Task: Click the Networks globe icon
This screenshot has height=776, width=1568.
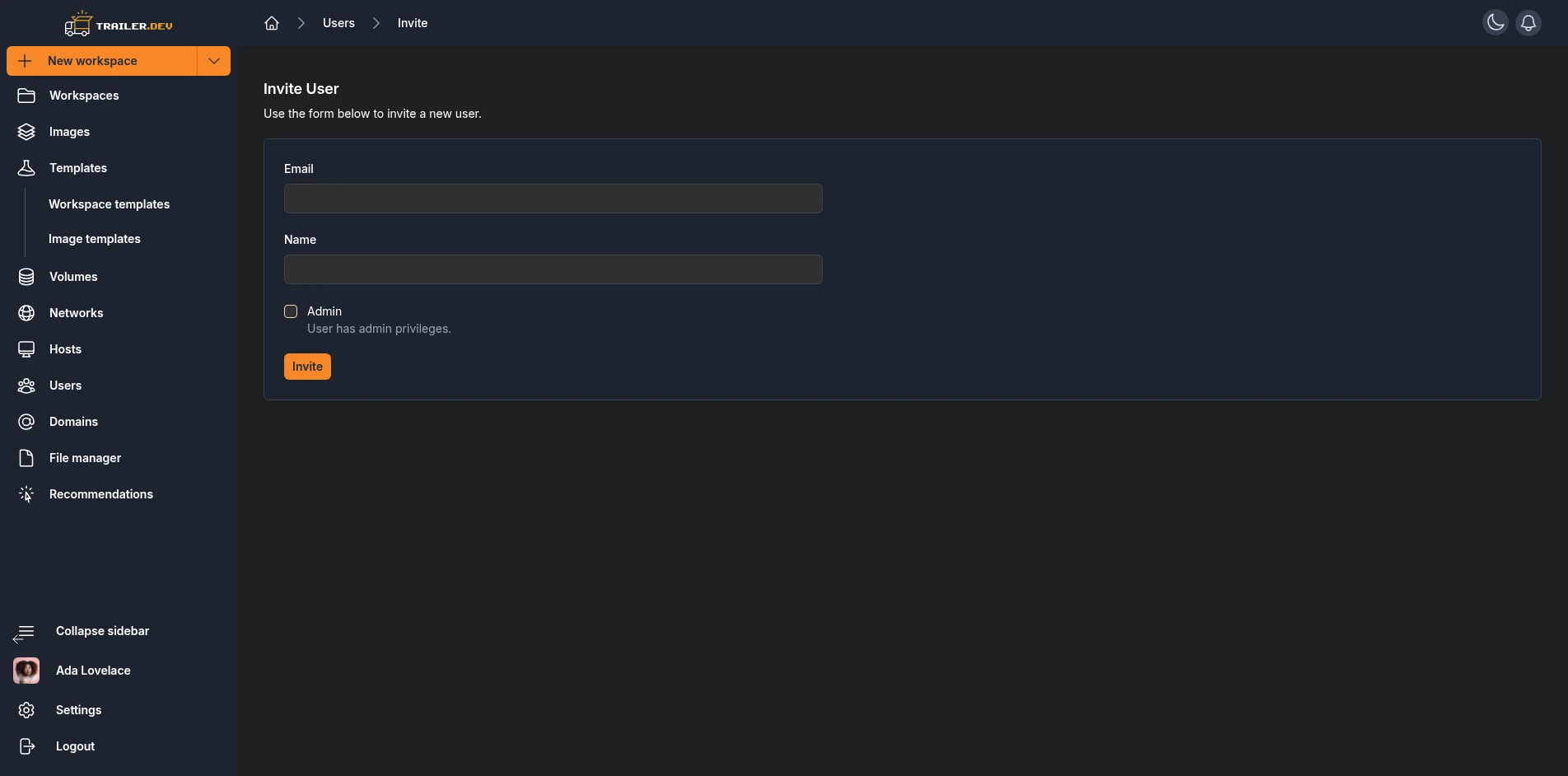Action: [26, 313]
